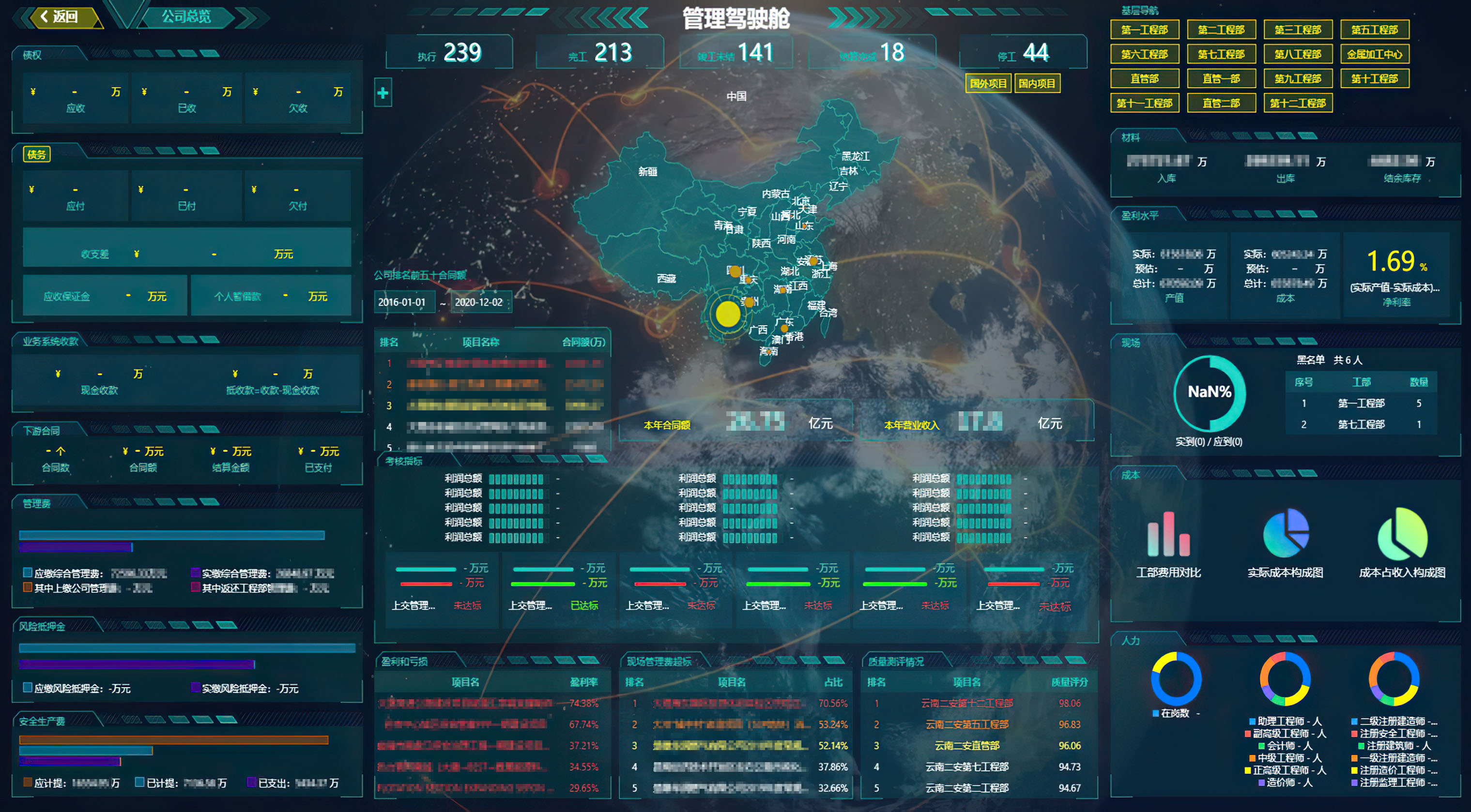Image resolution: width=1471 pixels, height=812 pixels.
Task: Toggle 注册安全工程师 legend entry
Action: tap(1394, 733)
